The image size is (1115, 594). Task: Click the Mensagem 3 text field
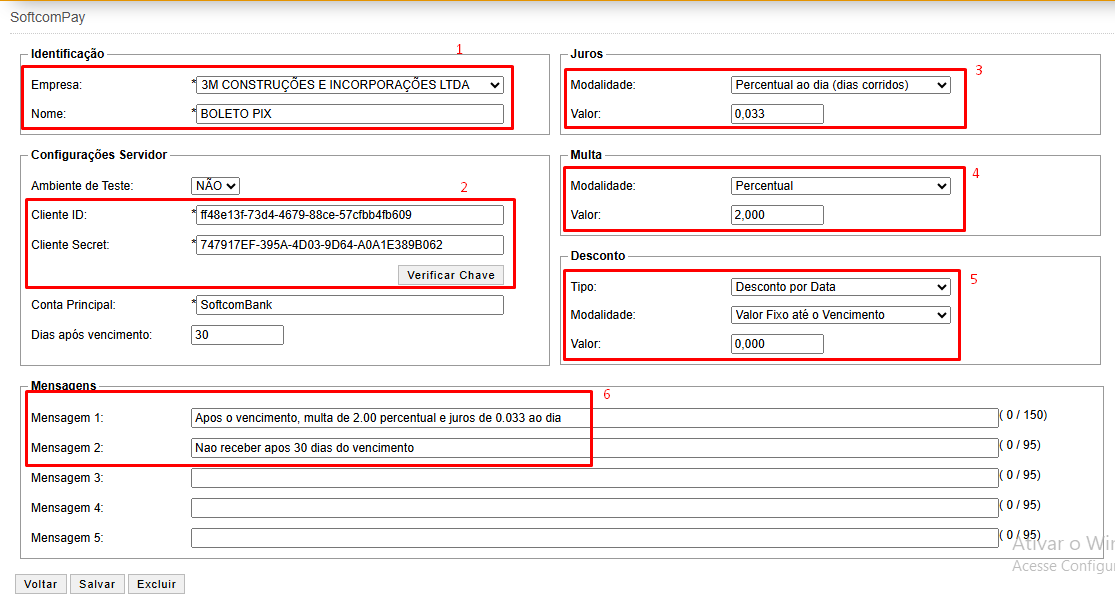(x=594, y=478)
